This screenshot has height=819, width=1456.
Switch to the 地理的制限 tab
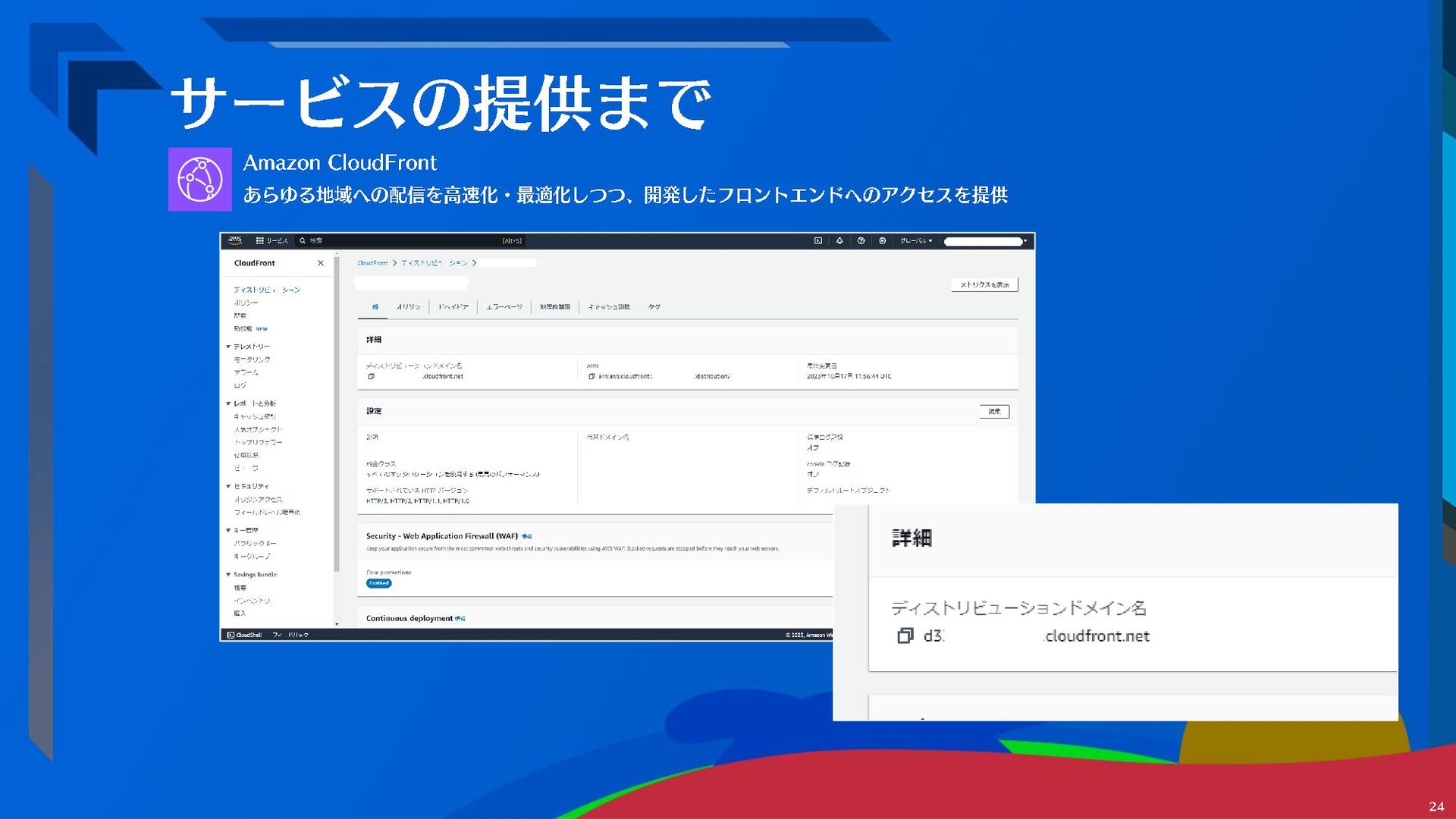555,307
